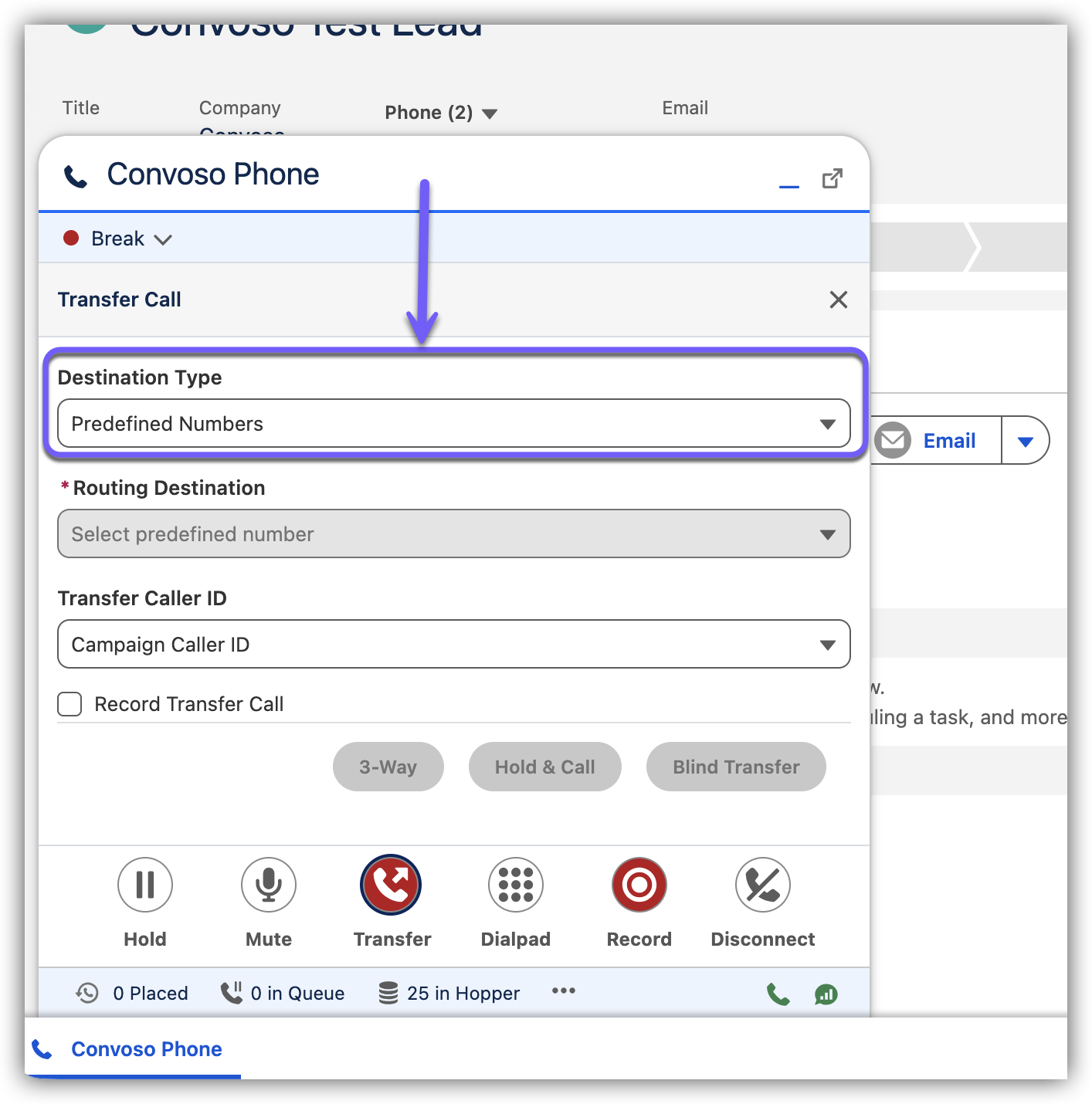Screen dimensions: 1092x1104
Task: Start recording with the Record icon
Action: (x=639, y=885)
